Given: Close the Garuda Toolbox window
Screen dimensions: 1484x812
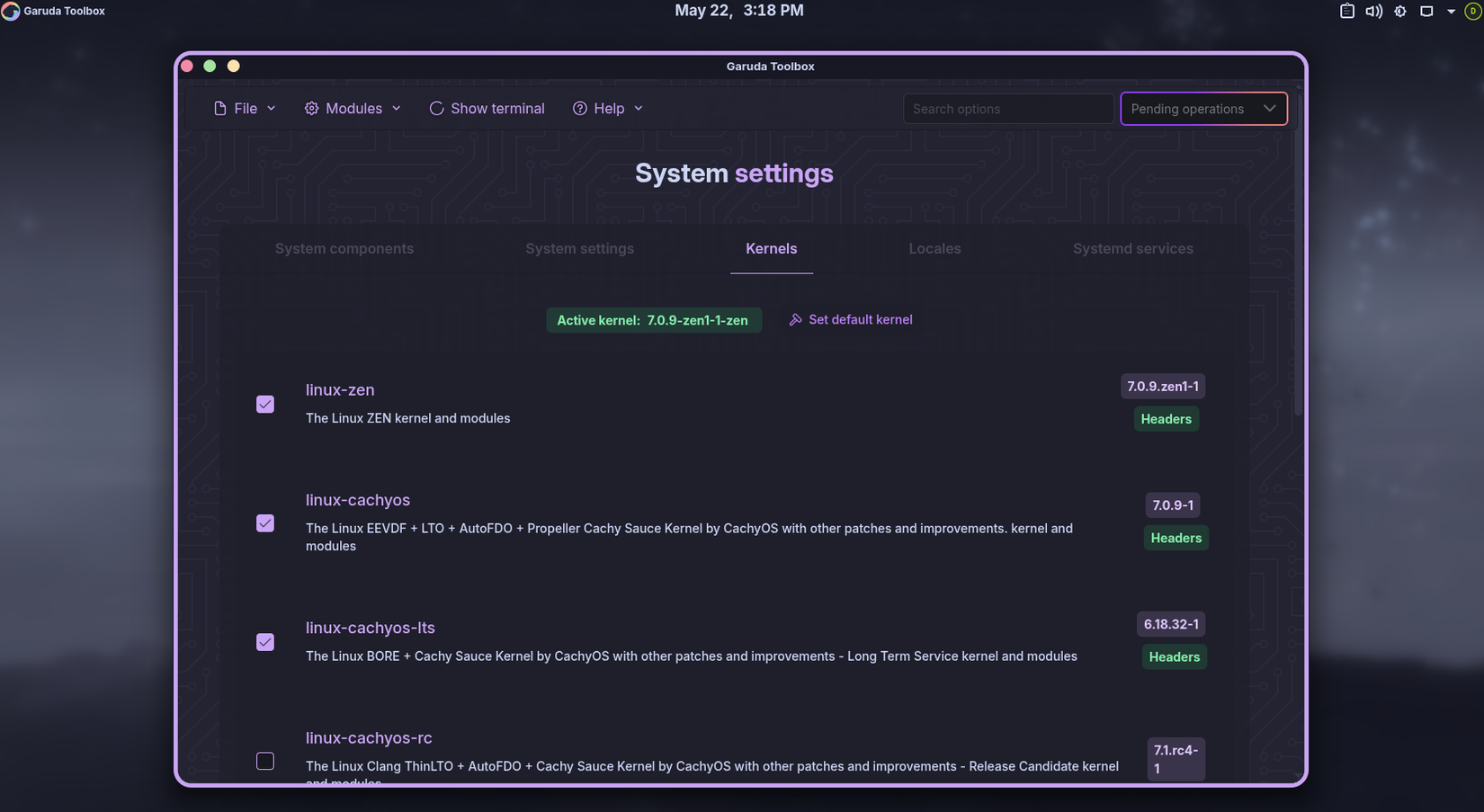Looking at the screenshot, I should point(187,66).
